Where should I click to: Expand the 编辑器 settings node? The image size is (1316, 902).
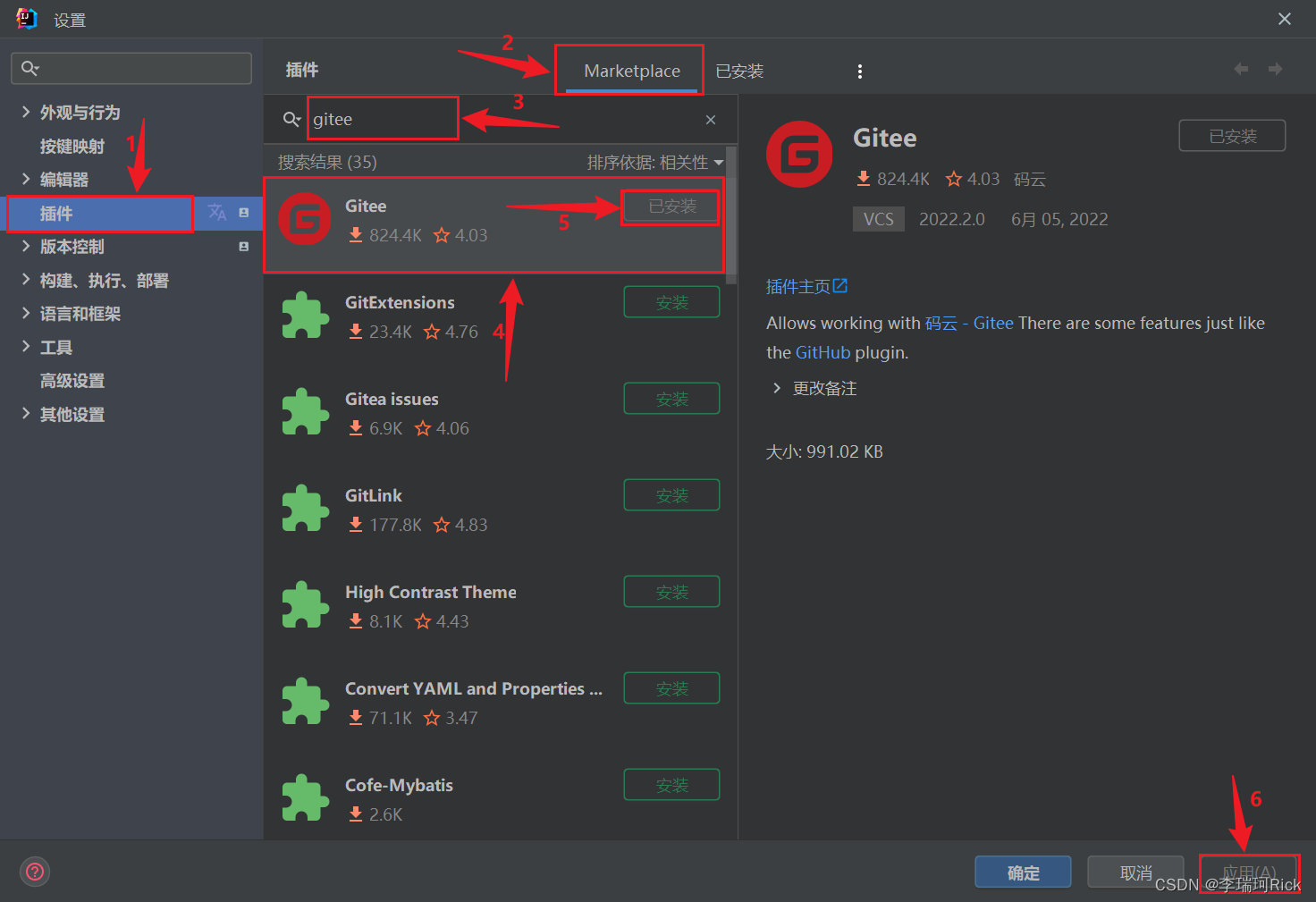pyautogui.click(x=26, y=179)
